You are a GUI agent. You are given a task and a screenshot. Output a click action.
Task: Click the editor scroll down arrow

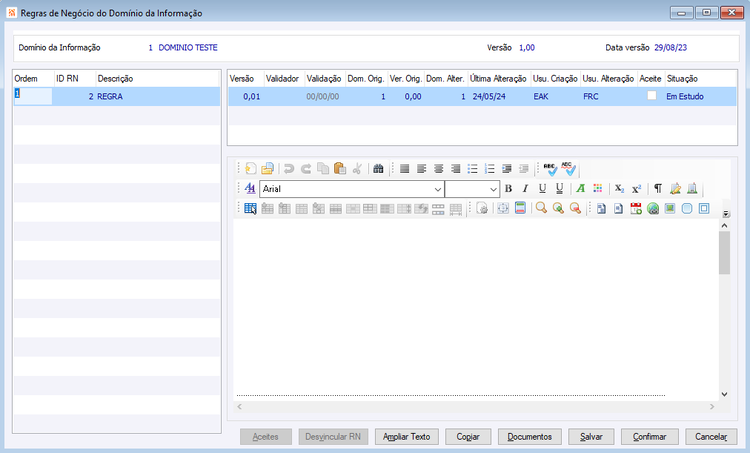coord(724,394)
